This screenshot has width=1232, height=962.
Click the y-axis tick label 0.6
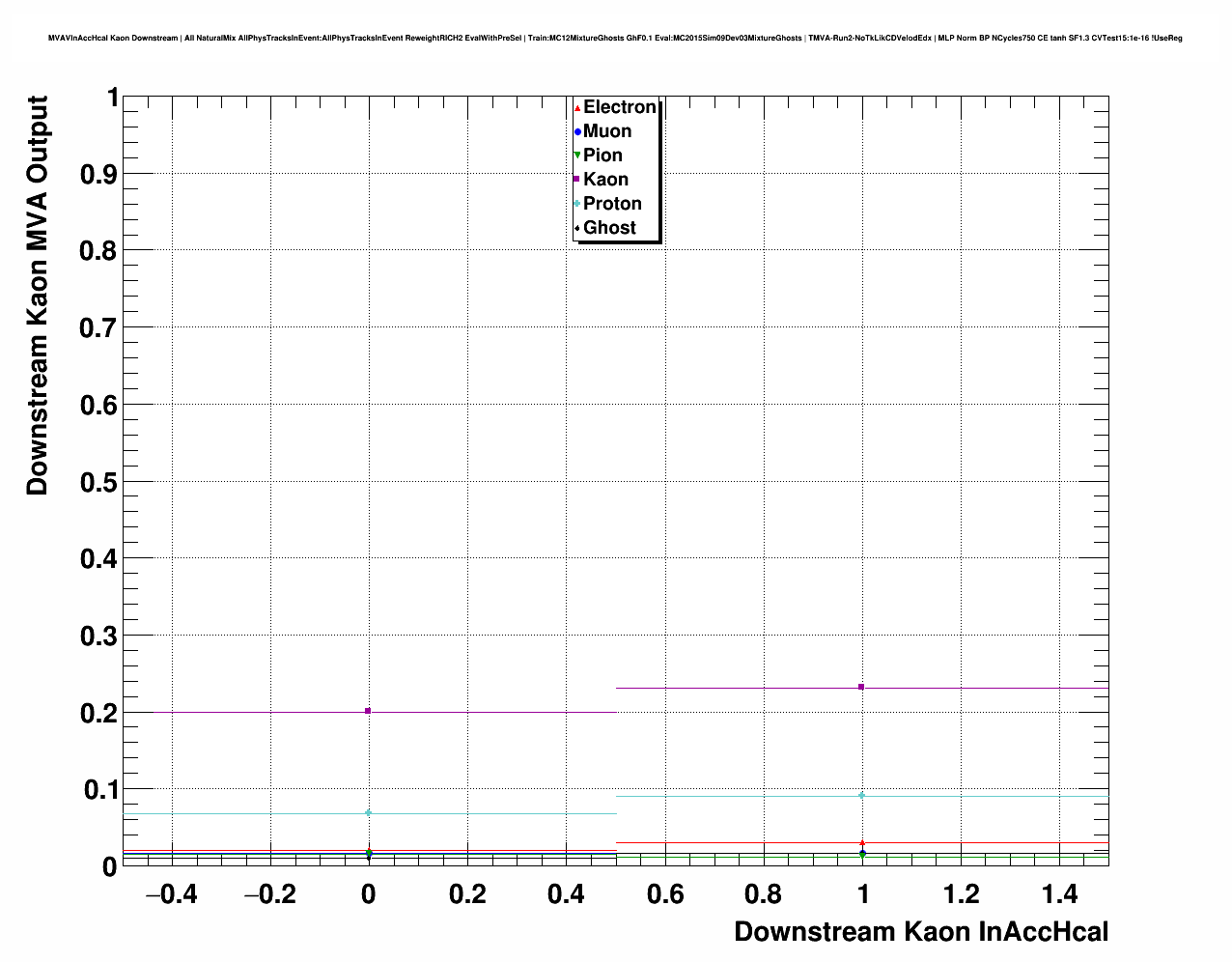[100, 406]
